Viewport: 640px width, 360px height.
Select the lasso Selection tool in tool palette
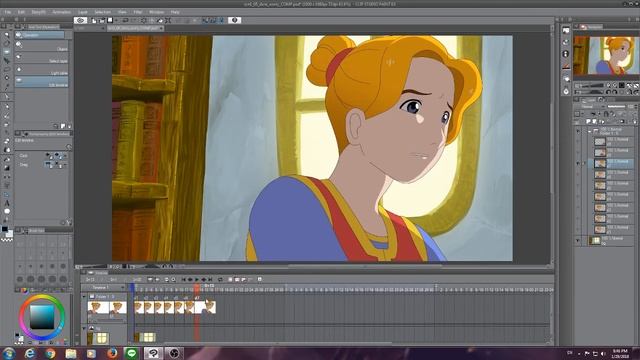(x=7, y=69)
